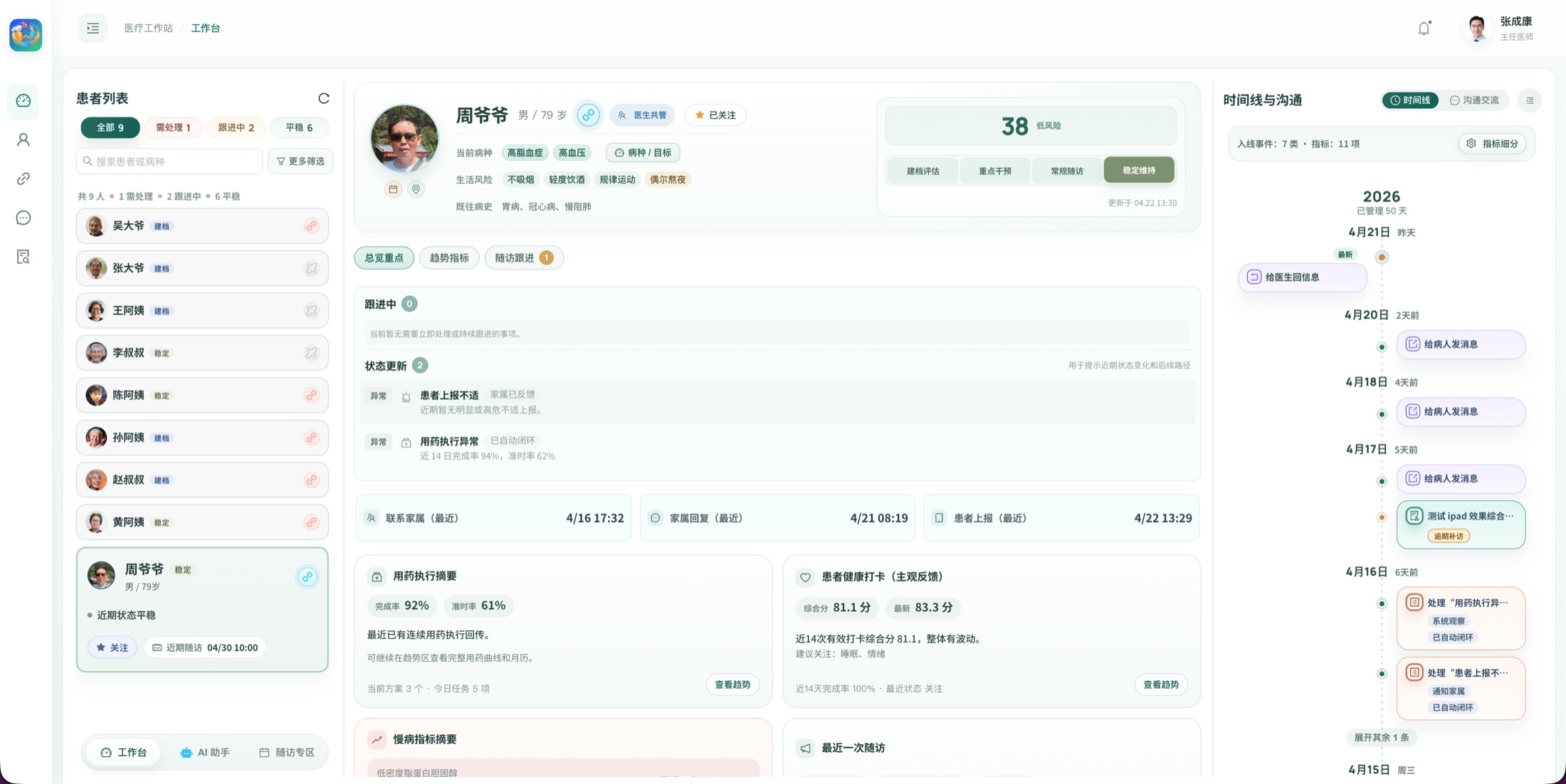Viewport: 1566px width, 784px height.
Task: Open the 更多筛选 filter dropdown
Action: point(300,161)
